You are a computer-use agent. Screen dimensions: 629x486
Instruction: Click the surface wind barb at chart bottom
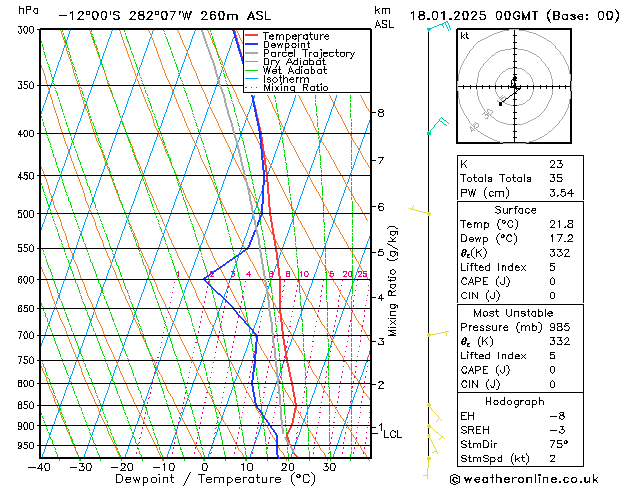(427, 468)
